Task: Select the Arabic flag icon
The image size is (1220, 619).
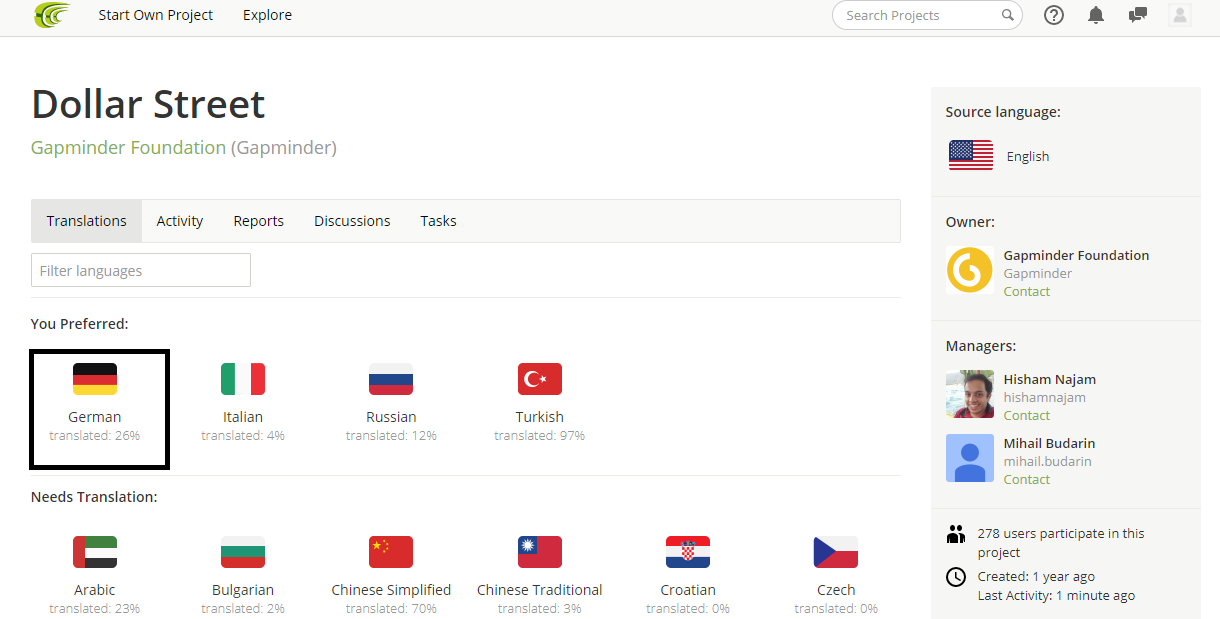Action: click(95, 552)
